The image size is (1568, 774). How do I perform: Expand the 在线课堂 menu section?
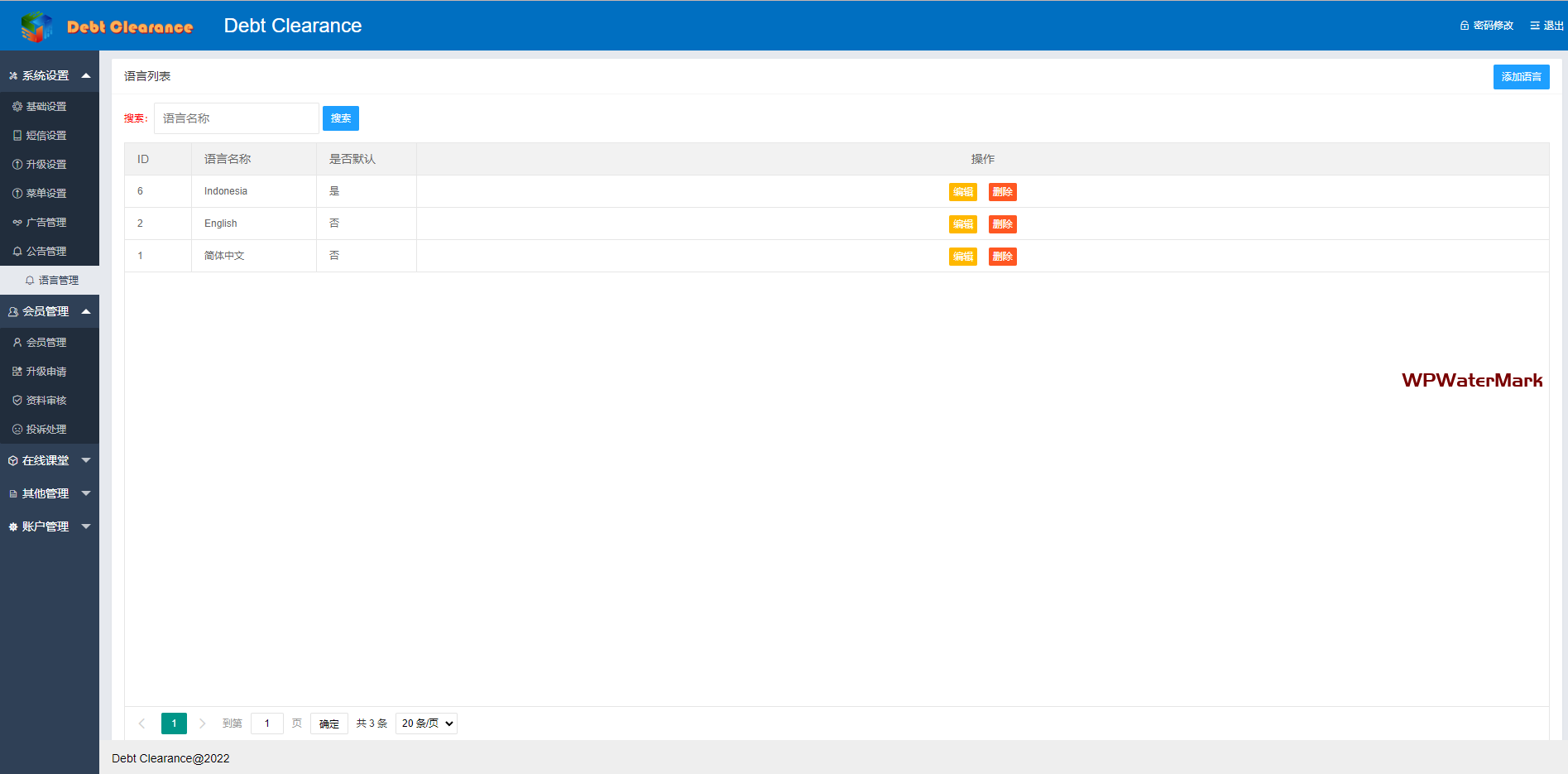pos(85,460)
